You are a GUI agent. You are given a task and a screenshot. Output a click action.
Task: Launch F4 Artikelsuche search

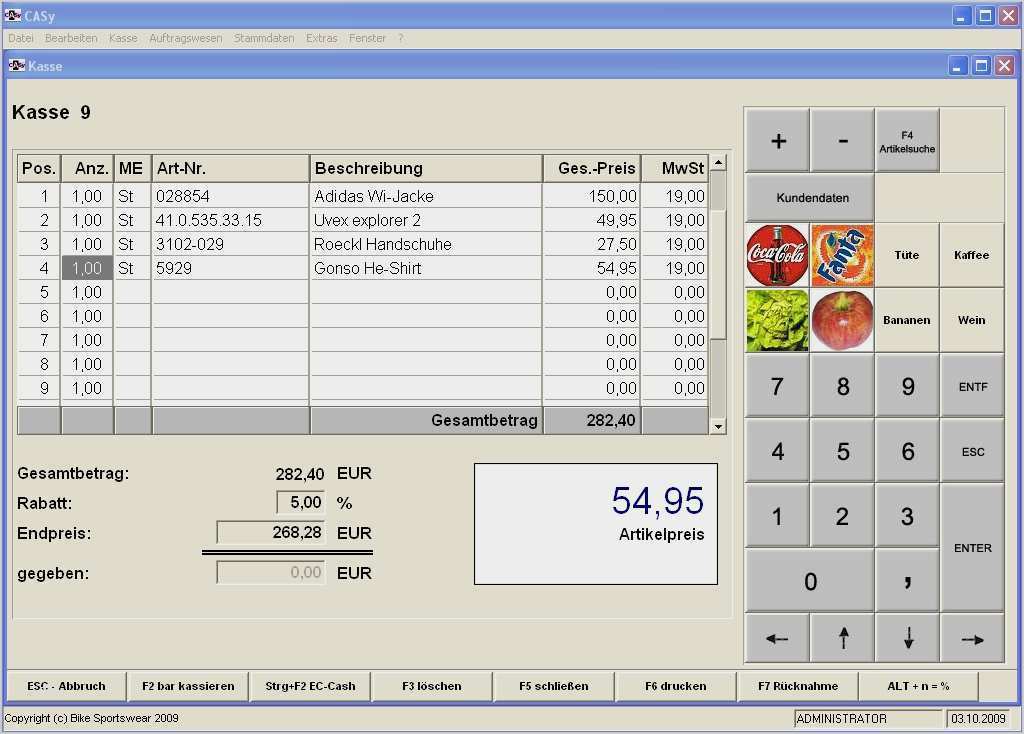pyautogui.click(x=907, y=141)
